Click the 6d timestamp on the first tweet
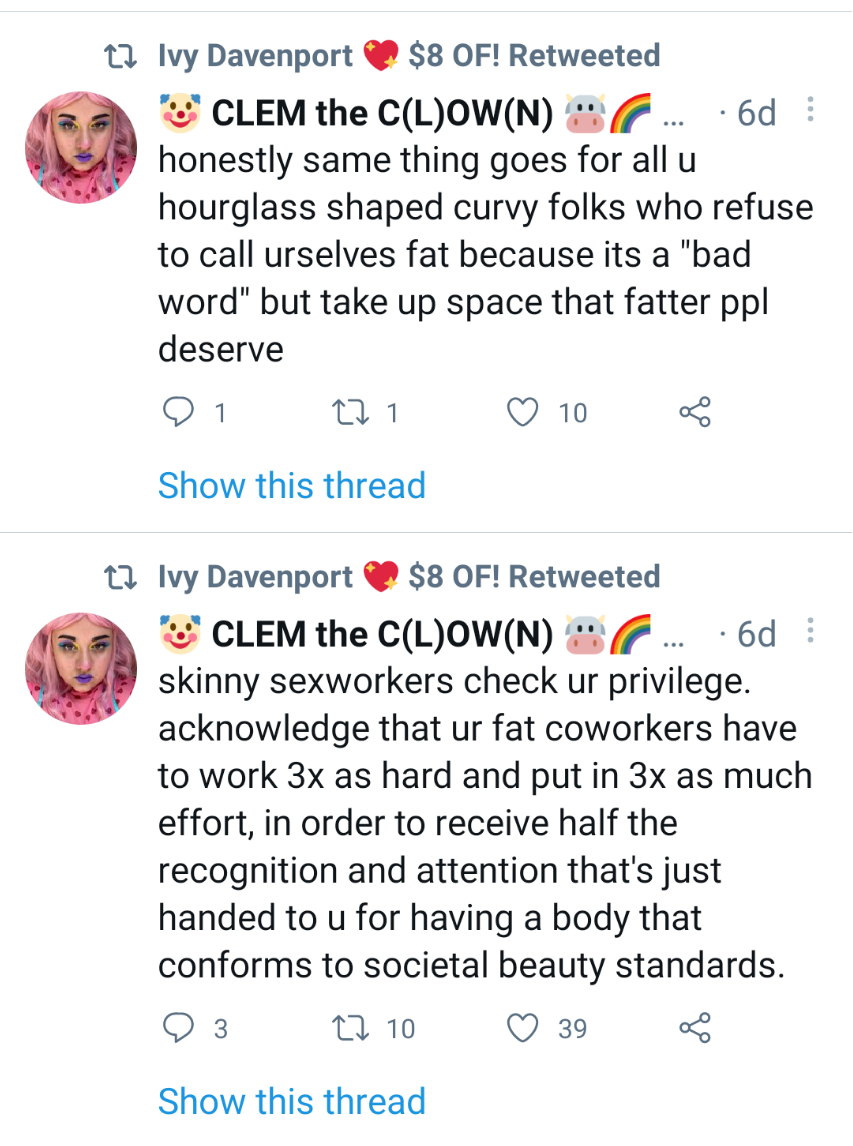The width and height of the screenshot is (853, 1146). coord(756,114)
